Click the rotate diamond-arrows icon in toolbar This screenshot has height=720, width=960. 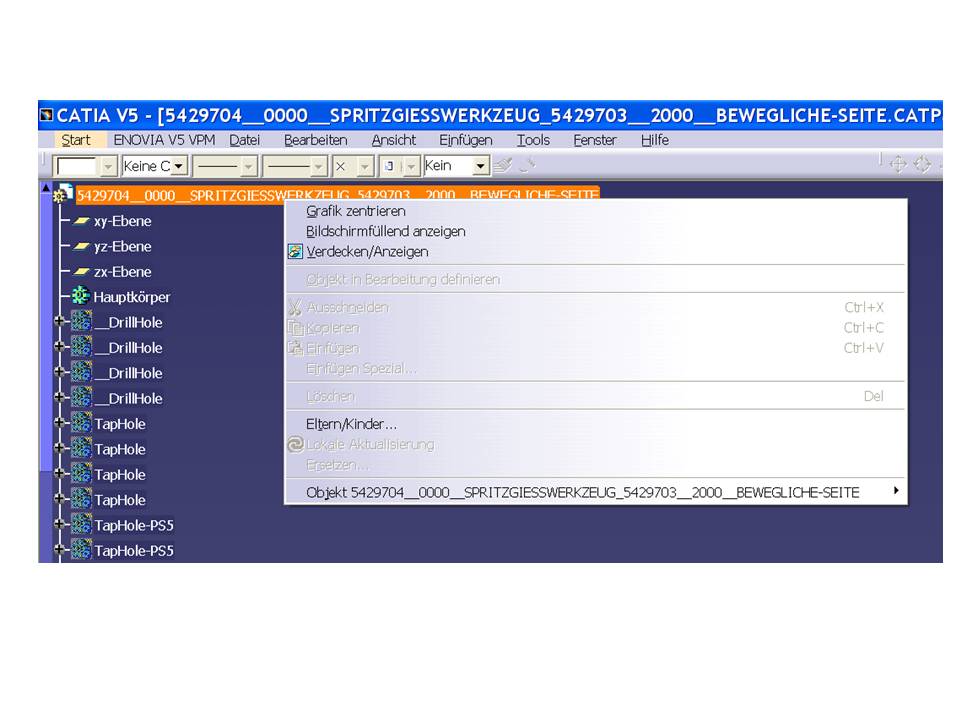pyautogui.click(x=922, y=163)
